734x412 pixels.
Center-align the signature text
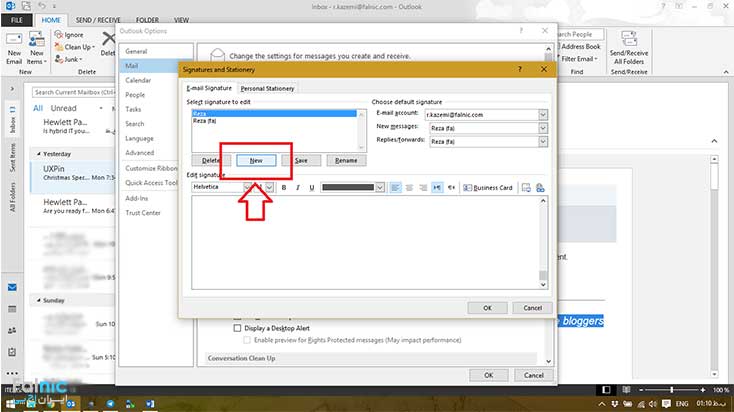(409, 187)
